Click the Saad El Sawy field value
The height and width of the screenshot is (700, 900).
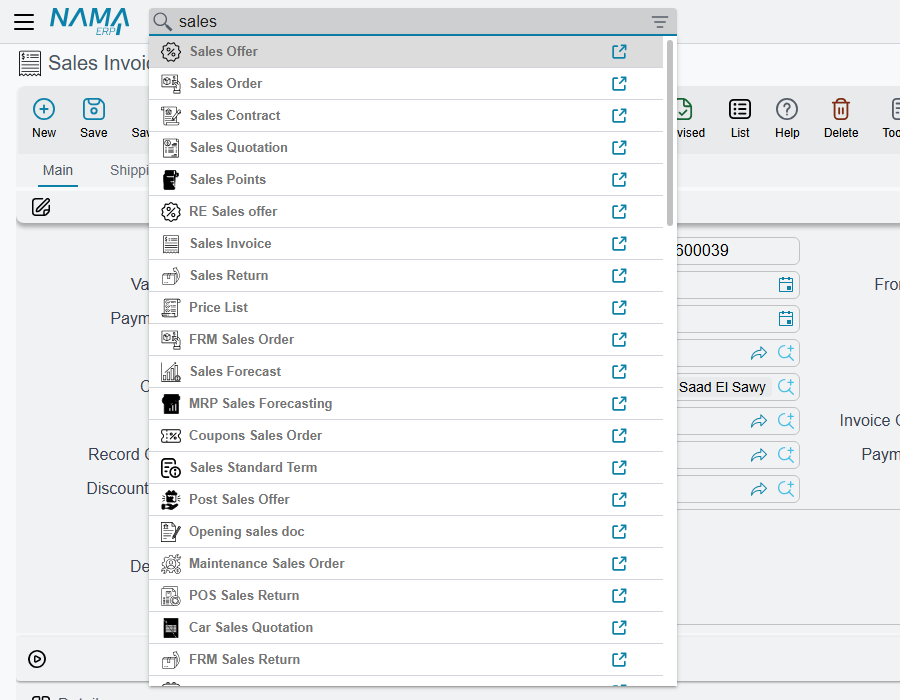tap(722, 387)
